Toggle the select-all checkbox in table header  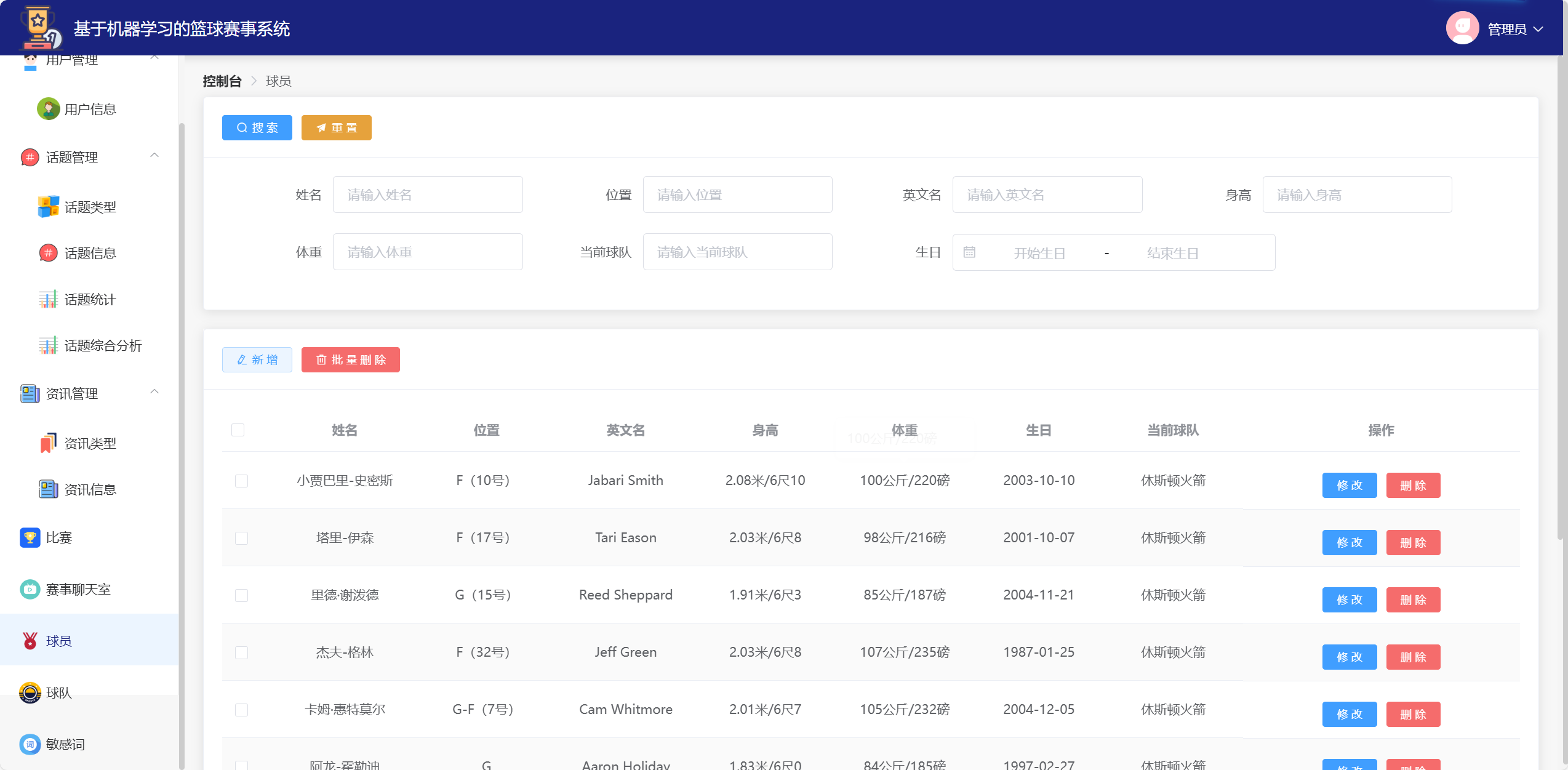coord(238,430)
